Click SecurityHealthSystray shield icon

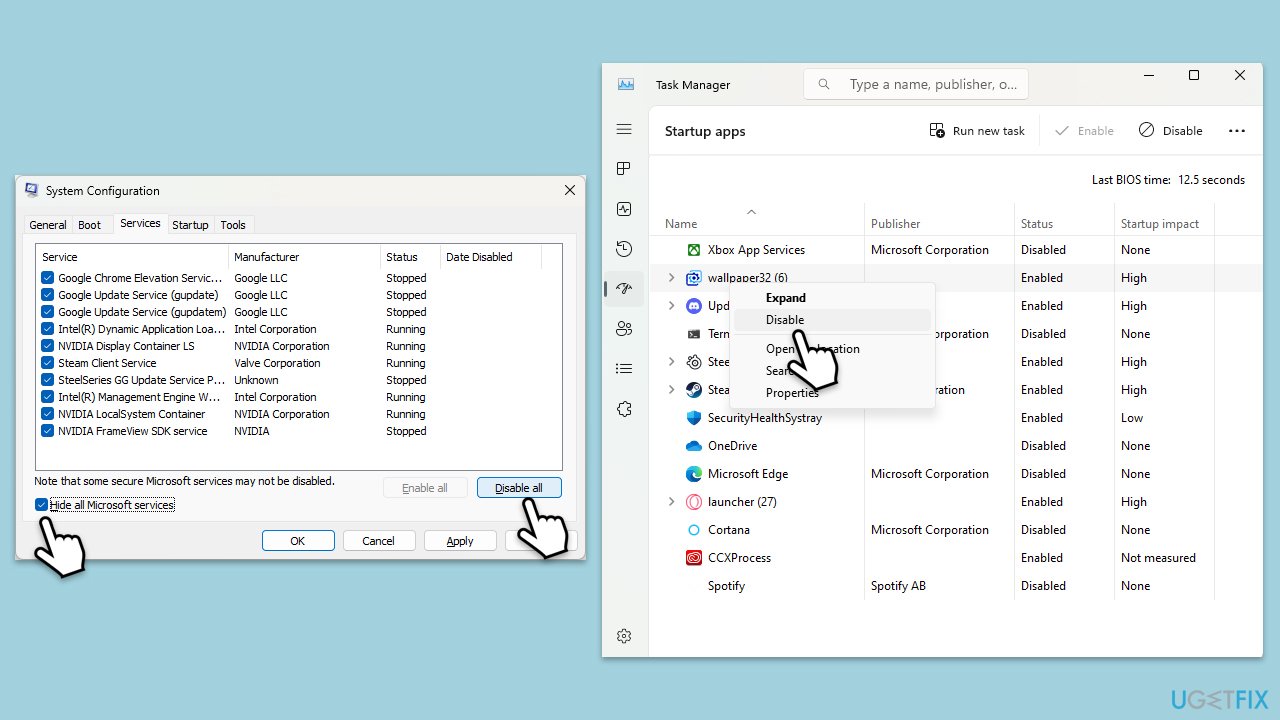click(x=694, y=418)
